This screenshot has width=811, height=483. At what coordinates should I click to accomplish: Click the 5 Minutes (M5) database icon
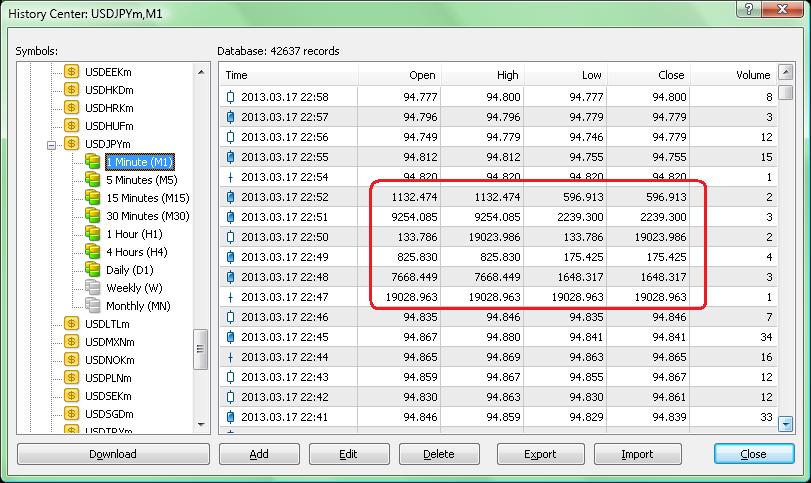click(93, 179)
